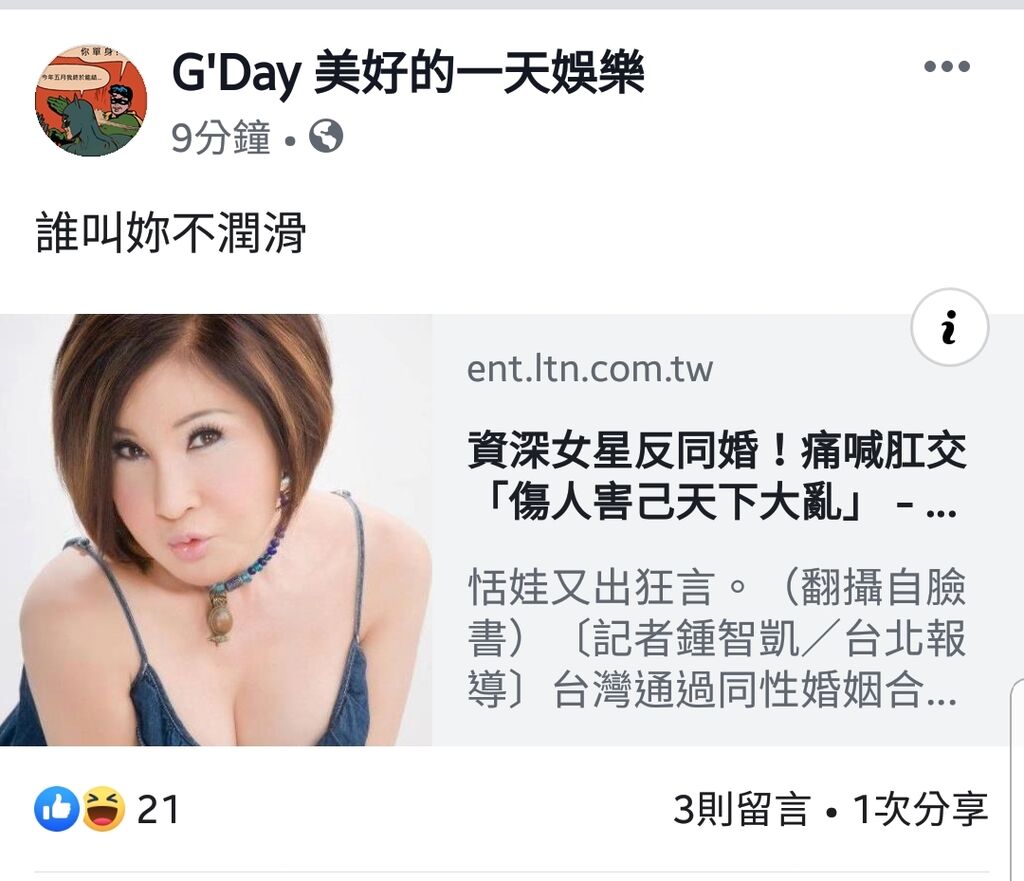
Task: Open the three-dot post options menu
Action: point(946,66)
